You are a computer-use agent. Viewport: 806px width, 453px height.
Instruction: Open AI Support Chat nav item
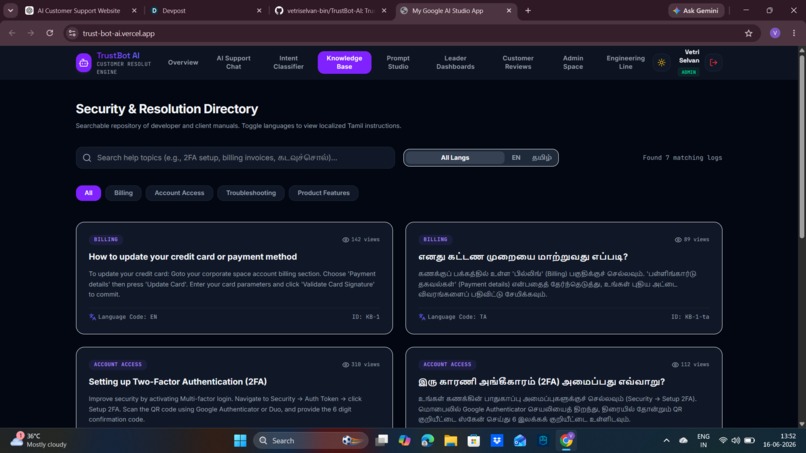pos(233,63)
